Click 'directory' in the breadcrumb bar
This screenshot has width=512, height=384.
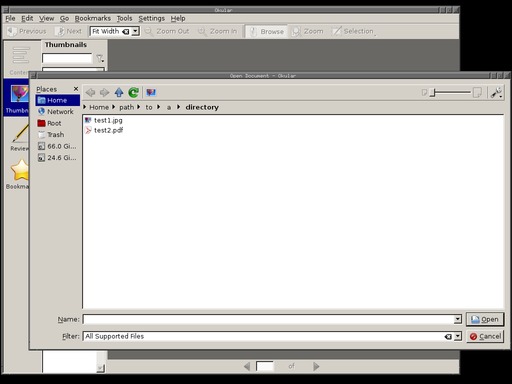202,107
